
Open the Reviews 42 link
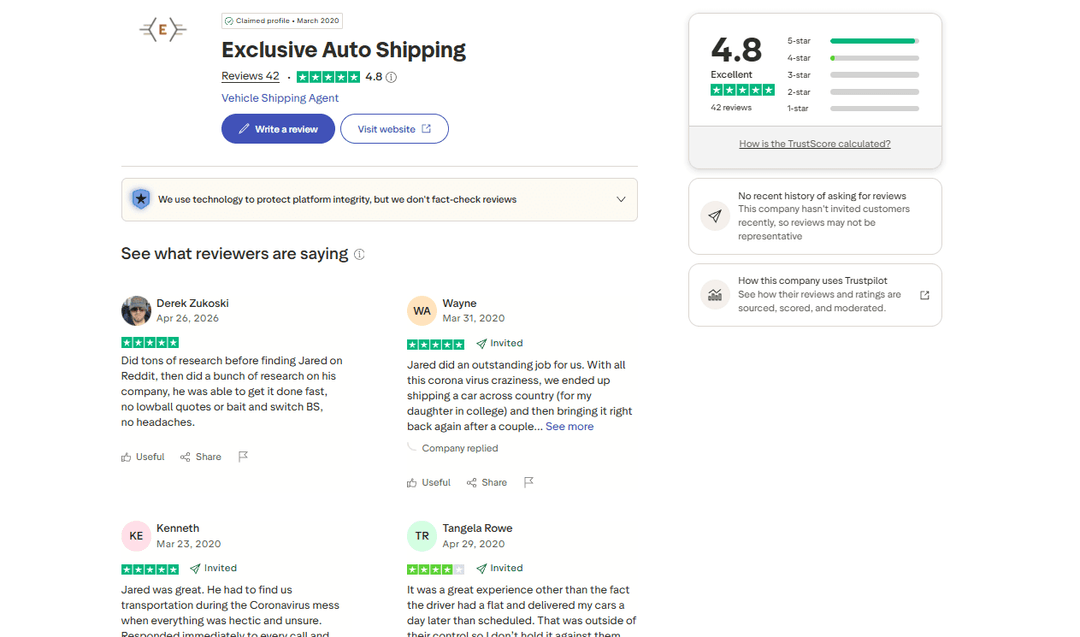point(250,76)
